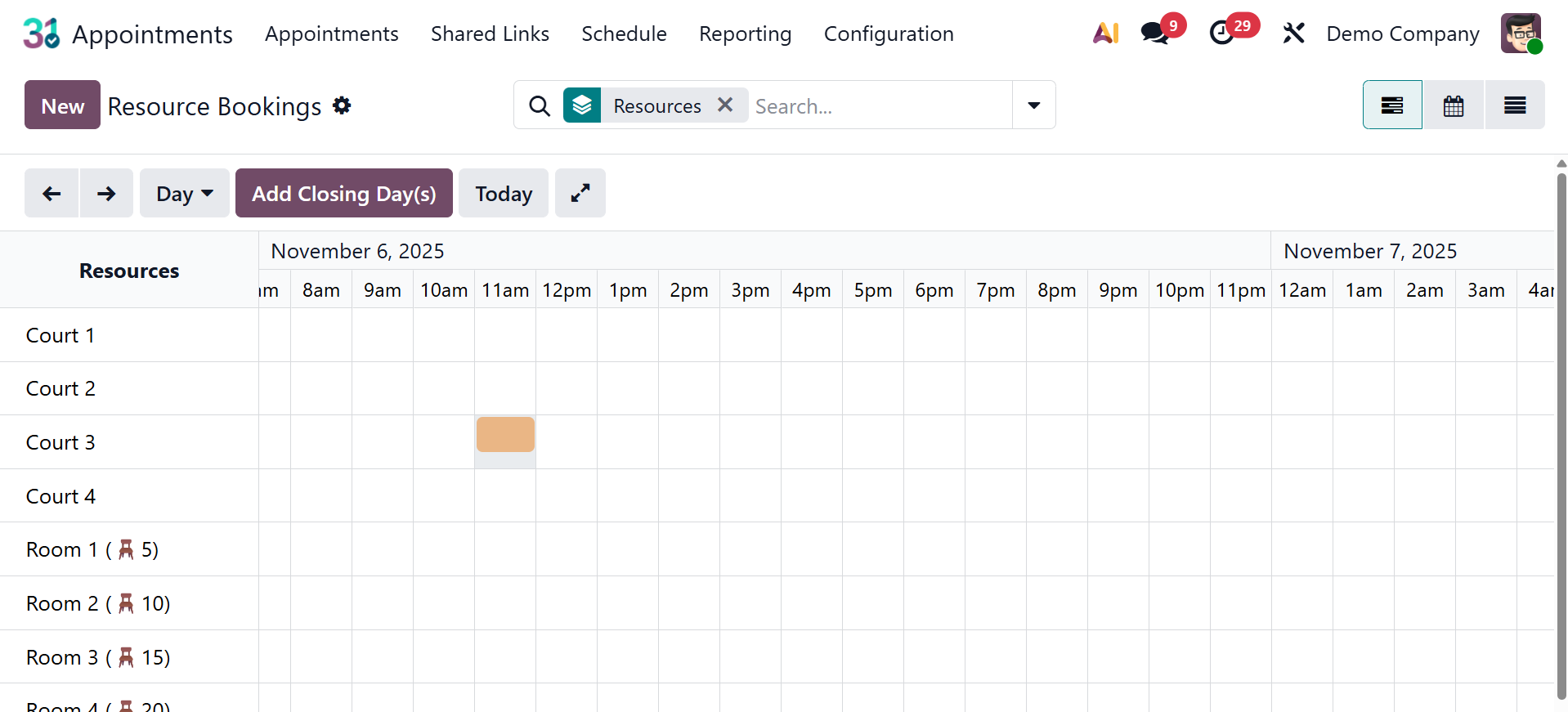Image resolution: width=1568 pixels, height=712 pixels.
Task: Open the Resource Bookings gear settings
Action: 342,105
